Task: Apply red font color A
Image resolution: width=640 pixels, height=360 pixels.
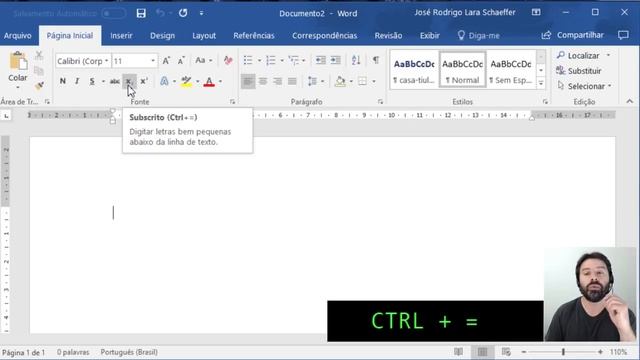Action: (x=209, y=81)
